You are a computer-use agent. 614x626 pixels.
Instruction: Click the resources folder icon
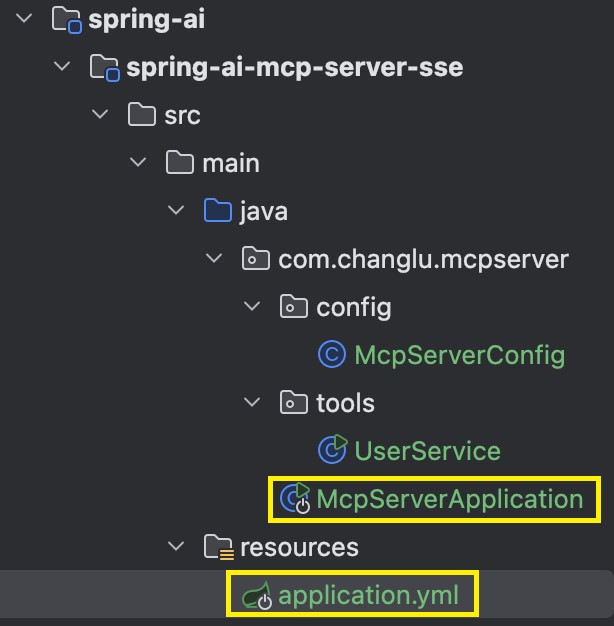tap(219, 547)
